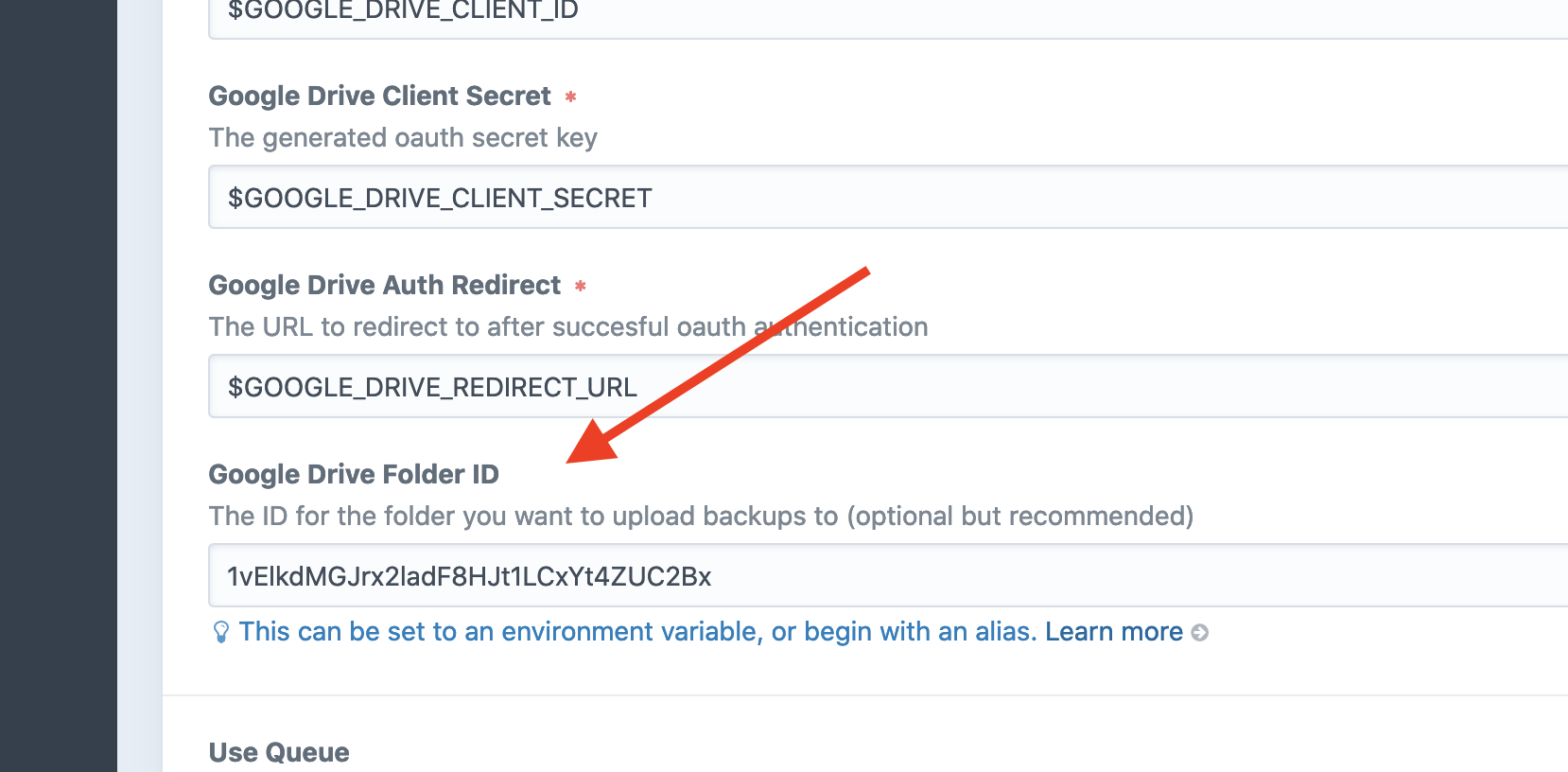Click the red asterisk beside Auth Redirect

[581, 286]
